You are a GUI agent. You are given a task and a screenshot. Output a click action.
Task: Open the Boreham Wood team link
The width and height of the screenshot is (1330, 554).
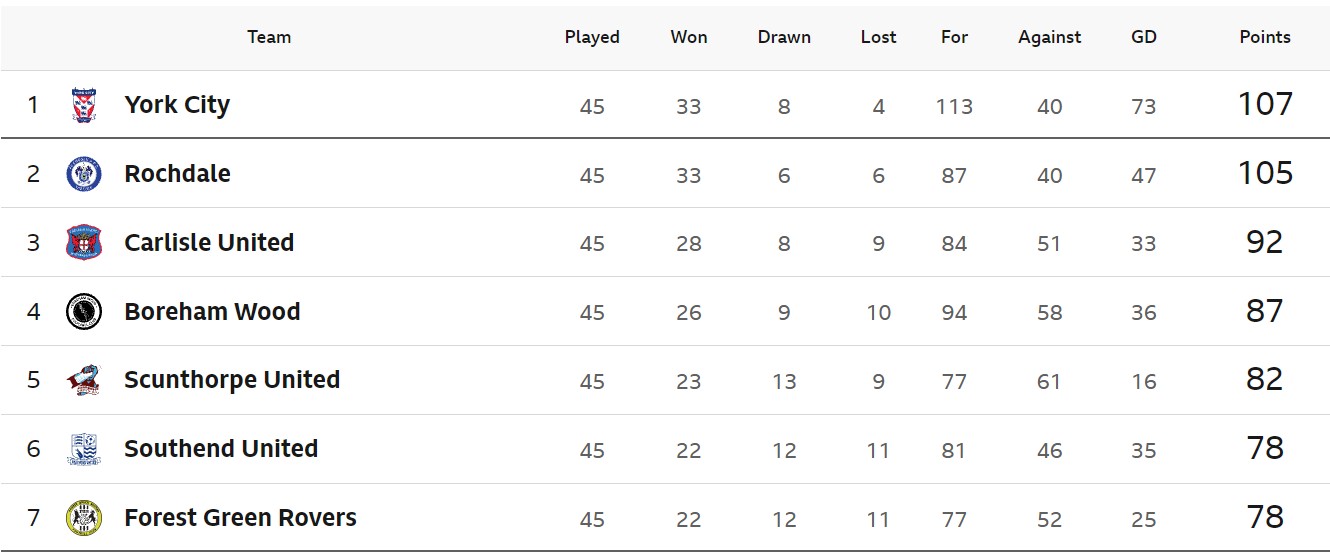coord(212,312)
